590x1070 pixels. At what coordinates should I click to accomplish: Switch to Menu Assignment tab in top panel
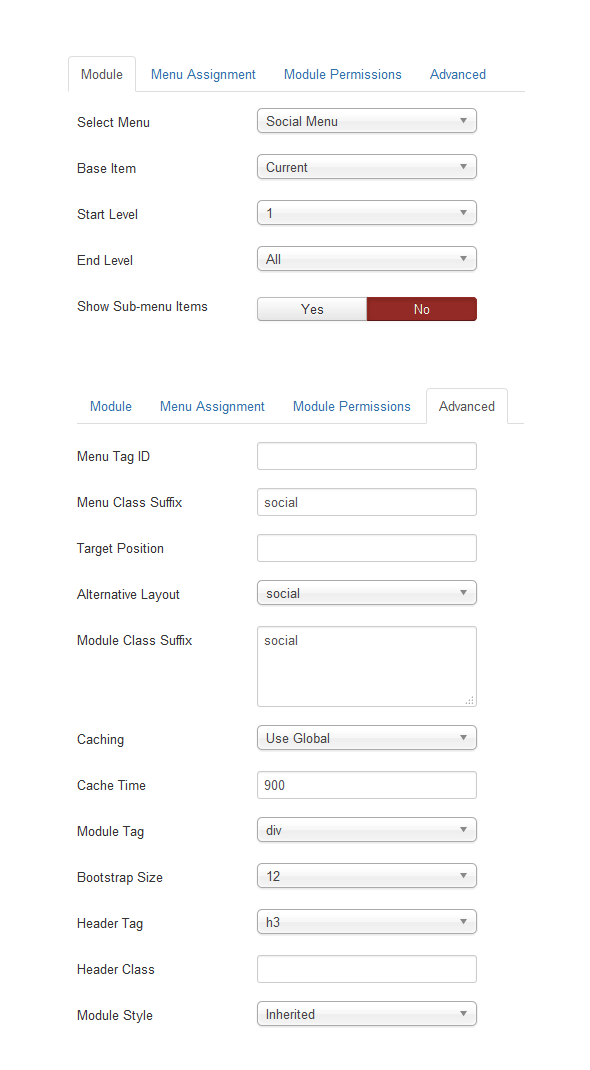coord(203,74)
